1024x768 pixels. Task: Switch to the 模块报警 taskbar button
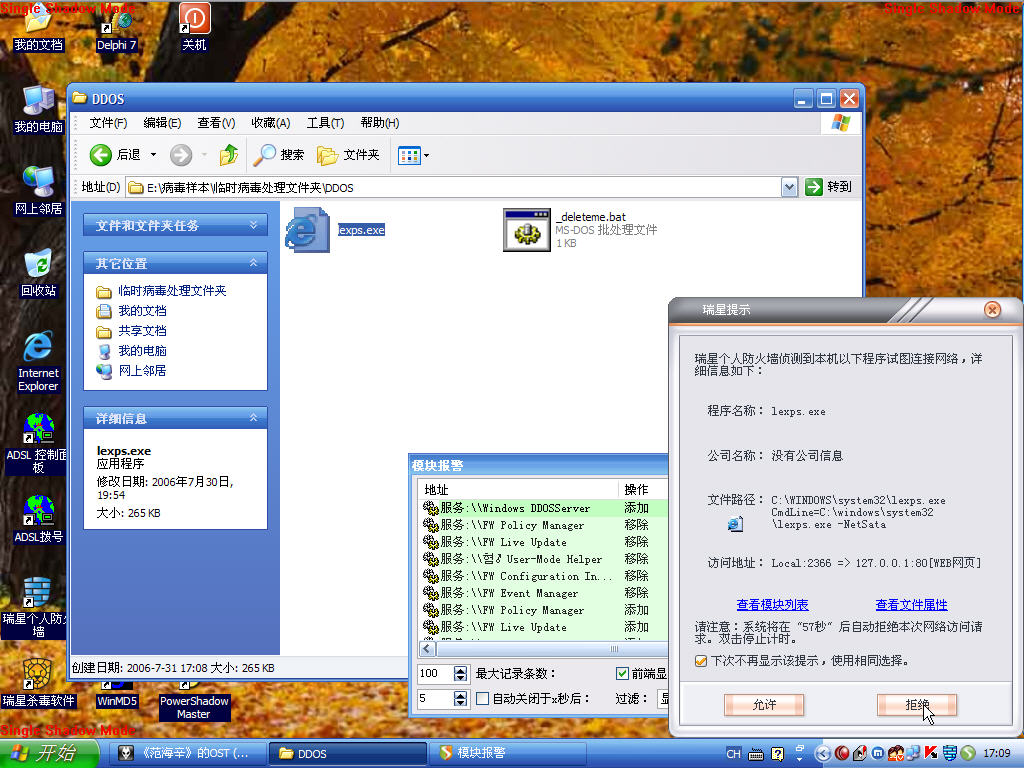pyautogui.click(x=507, y=754)
